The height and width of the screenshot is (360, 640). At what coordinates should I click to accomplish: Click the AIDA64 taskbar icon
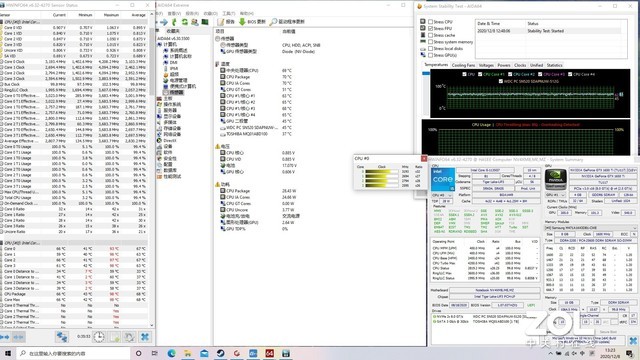tap(269, 353)
